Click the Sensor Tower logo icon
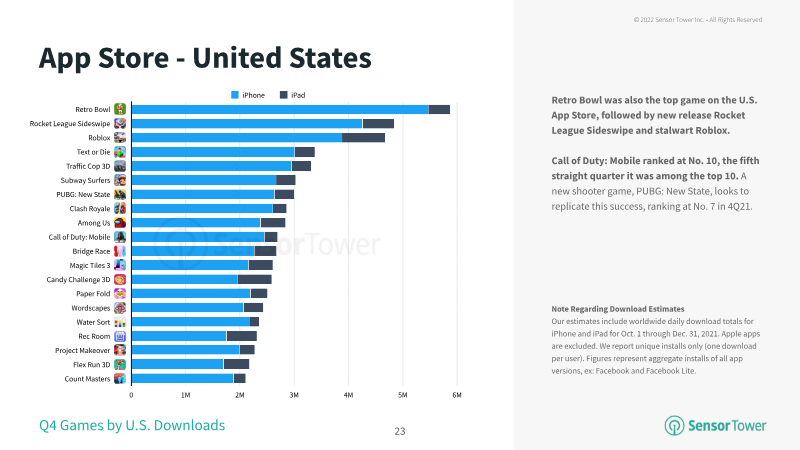The width and height of the screenshot is (800, 450). click(x=674, y=426)
